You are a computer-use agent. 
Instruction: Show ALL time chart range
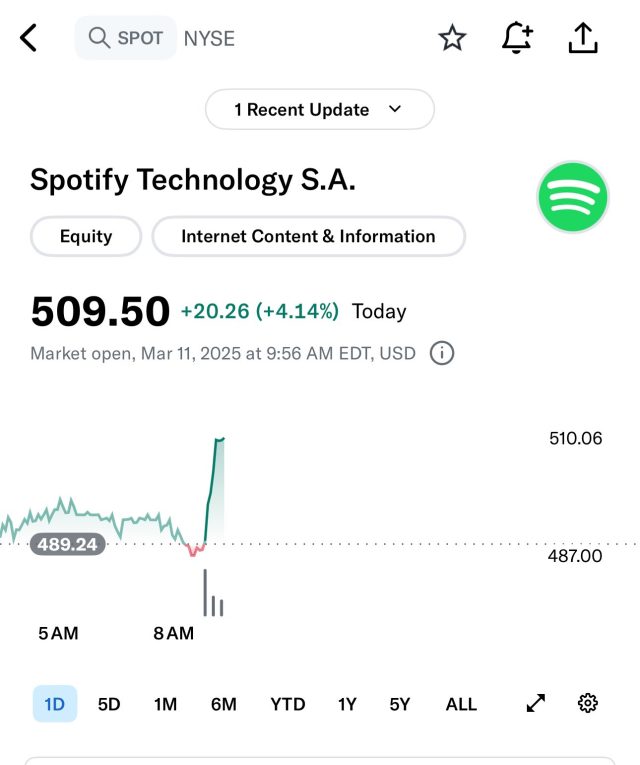pos(461,704)
